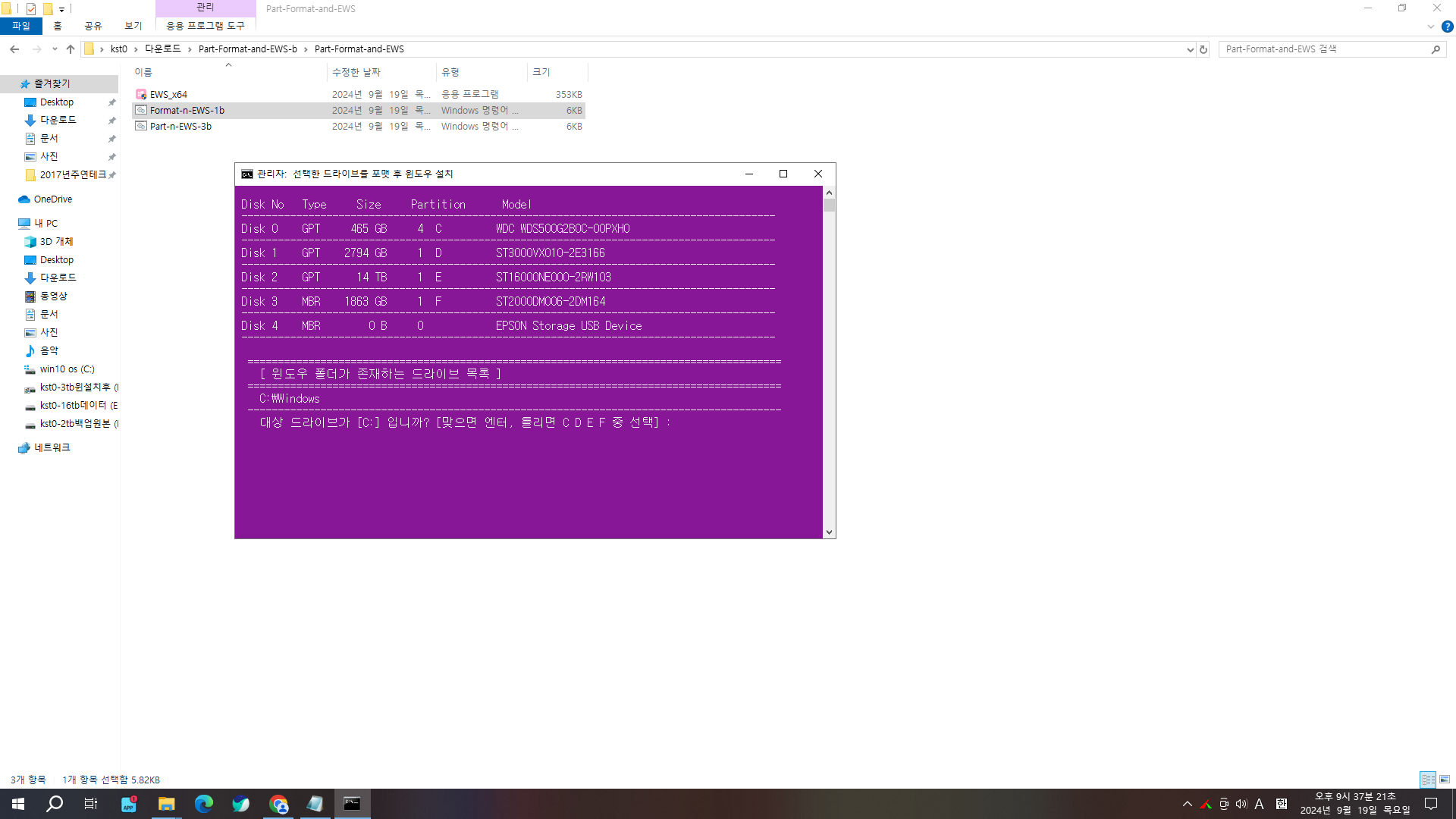Open console window system menu icon
This screenshot has width=1456, height=819.
[247, 174]
